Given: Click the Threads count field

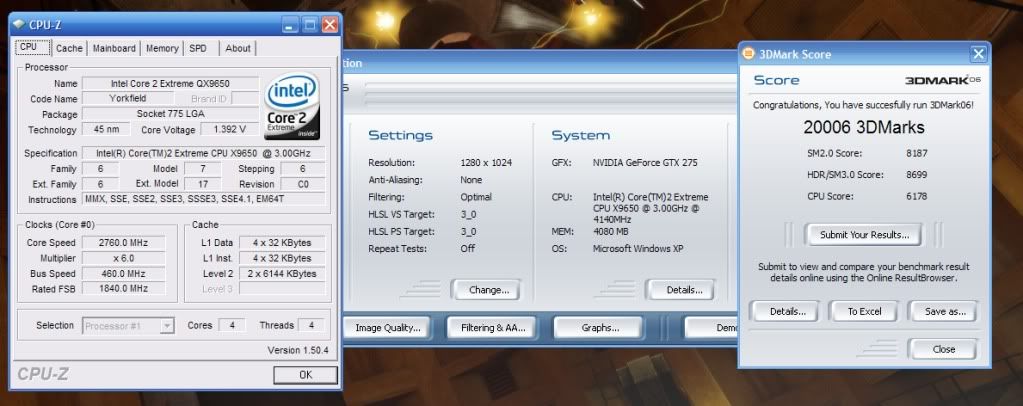Looking at the screenshot, I should click(311, 325).
